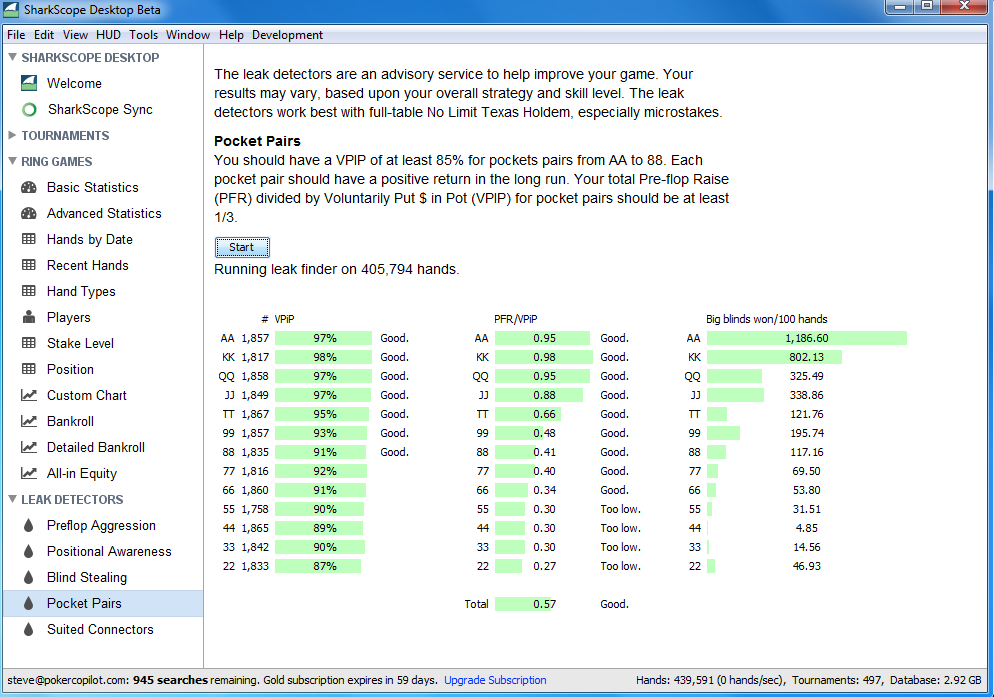
Task: Click the Detailed Bankroll chart icon
Action: [x=29, y=447]
